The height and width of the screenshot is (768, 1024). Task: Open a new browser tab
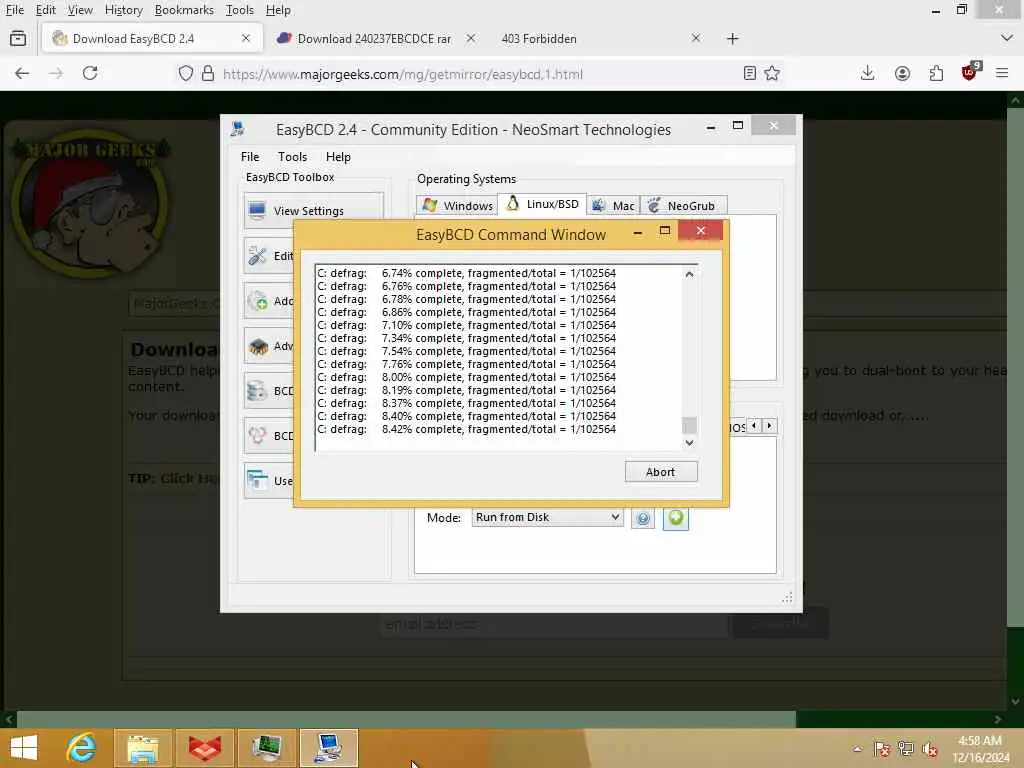(732, 39)
